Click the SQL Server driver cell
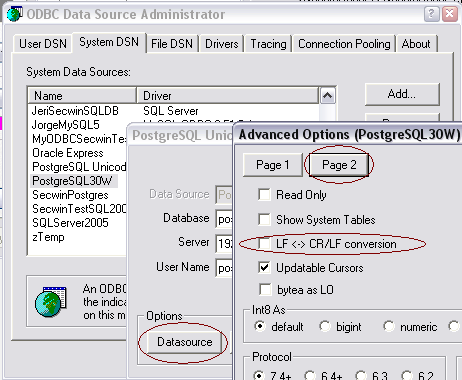The image size is (462, 380). tap(171, 111)
